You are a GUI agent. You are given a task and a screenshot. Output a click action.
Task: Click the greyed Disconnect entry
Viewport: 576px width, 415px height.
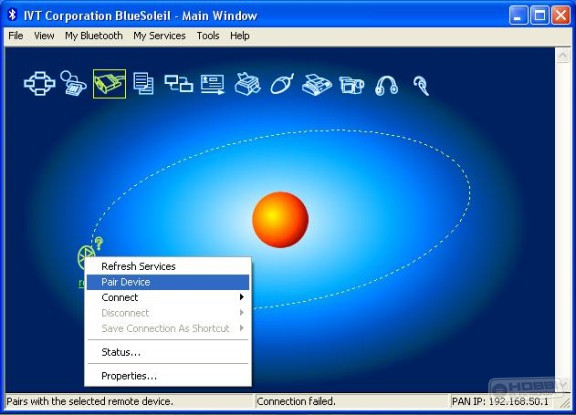(168, 313)
